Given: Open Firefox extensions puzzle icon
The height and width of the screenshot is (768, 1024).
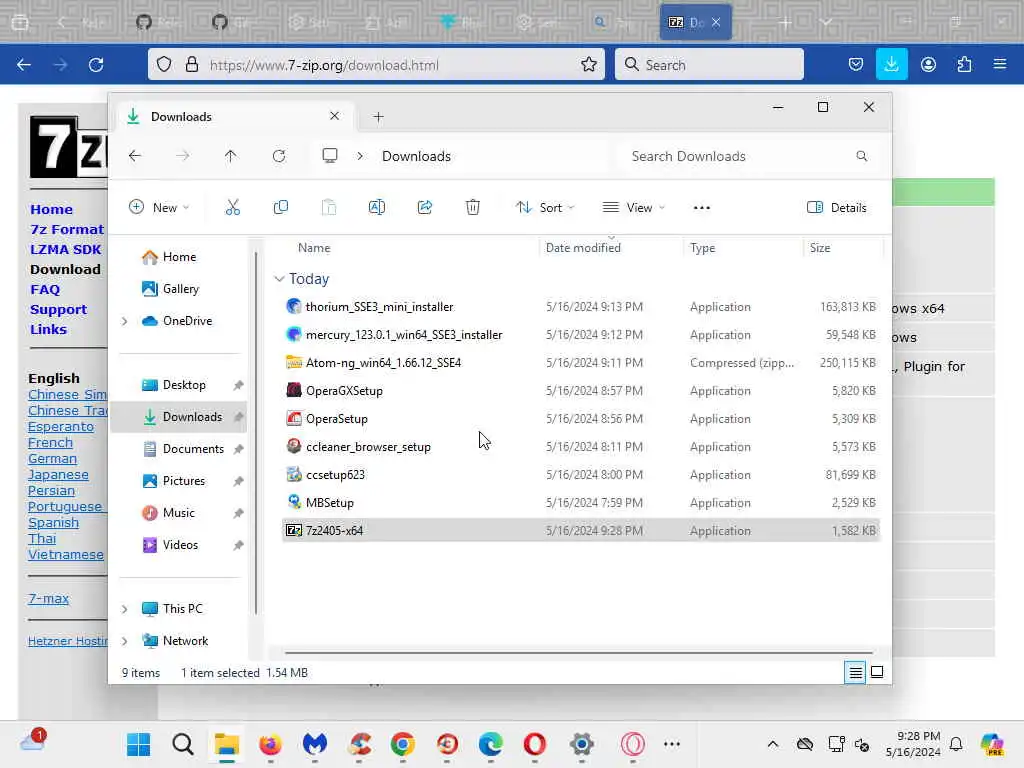Looking at the screenshot, I should tap(964, 64).
